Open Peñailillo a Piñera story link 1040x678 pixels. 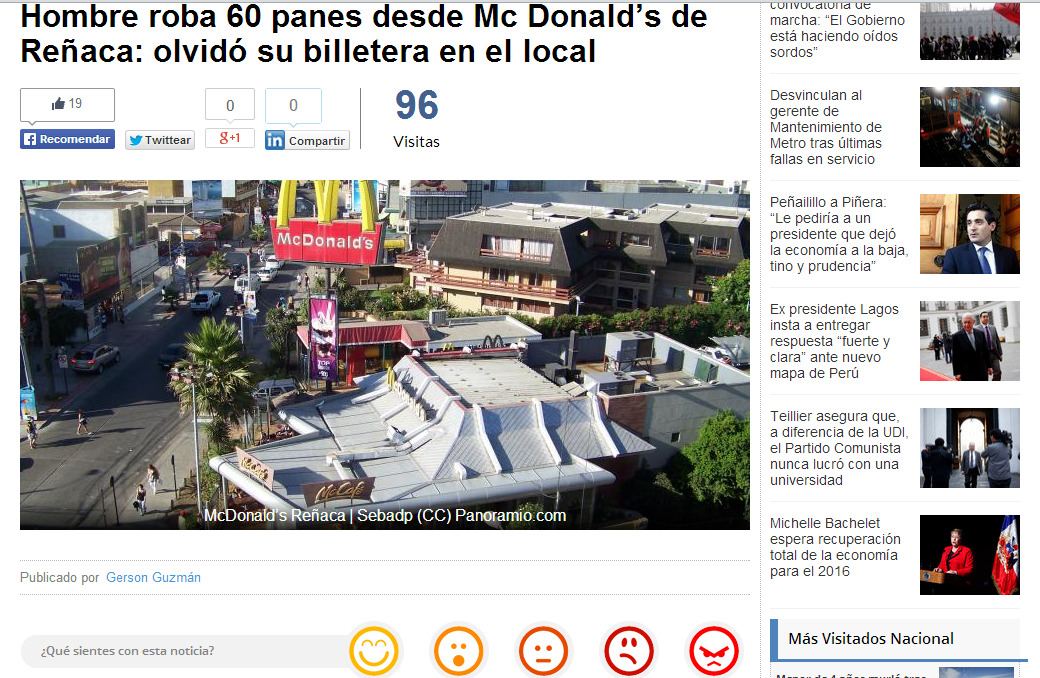pyautogui.click(x=839, y=234)
